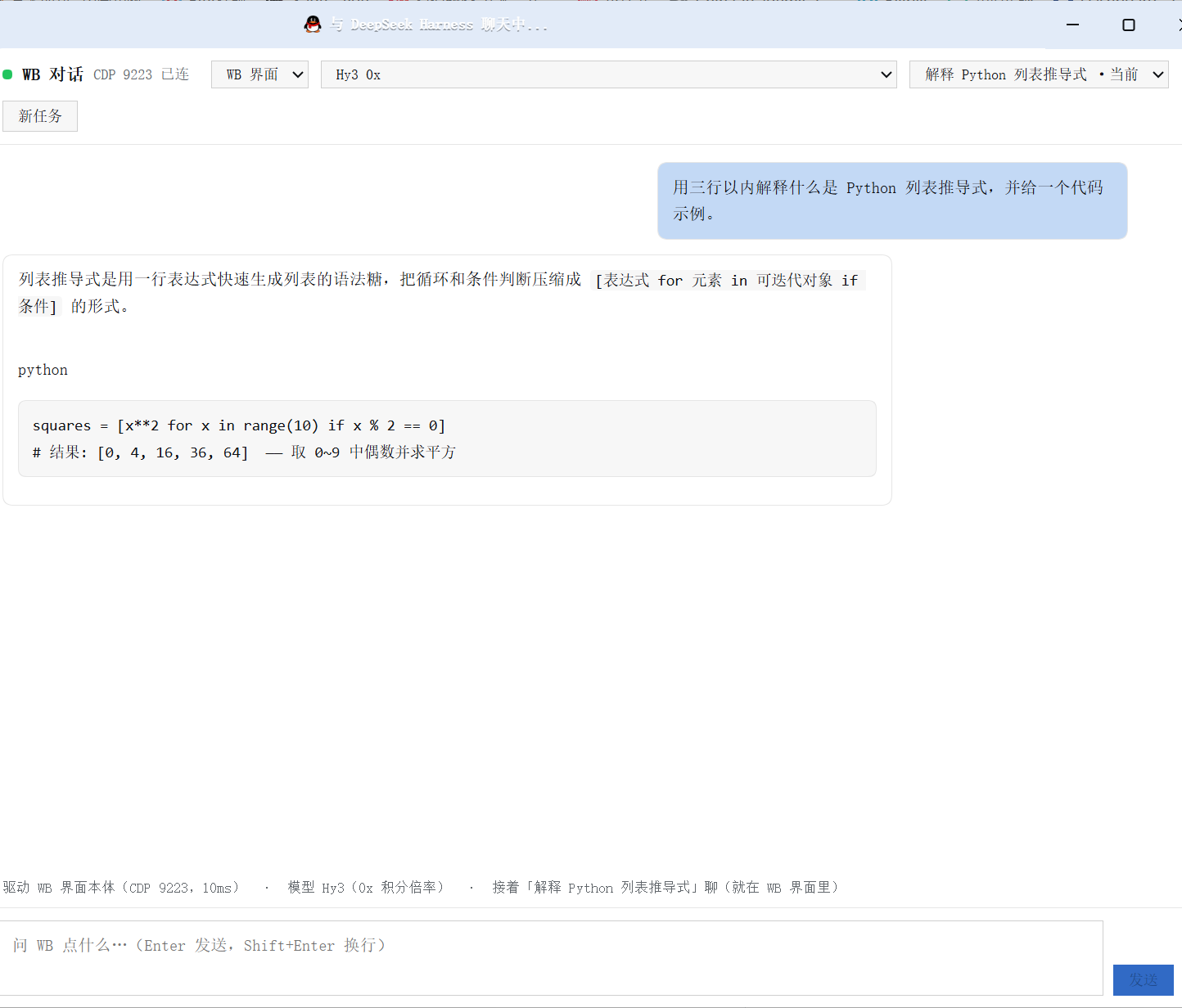
Task: Open the Hy3 0x model dropdown
Action: click(609, 74)
